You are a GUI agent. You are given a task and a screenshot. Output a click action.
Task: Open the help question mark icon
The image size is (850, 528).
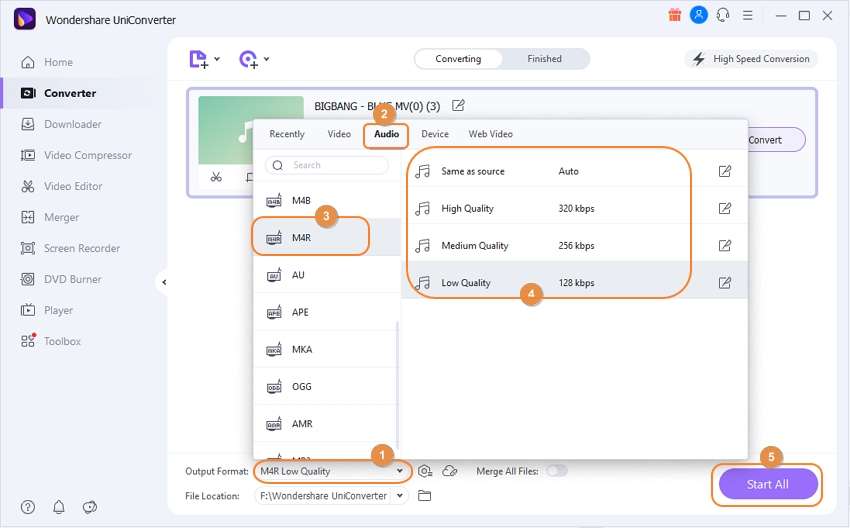click(28, 507)
